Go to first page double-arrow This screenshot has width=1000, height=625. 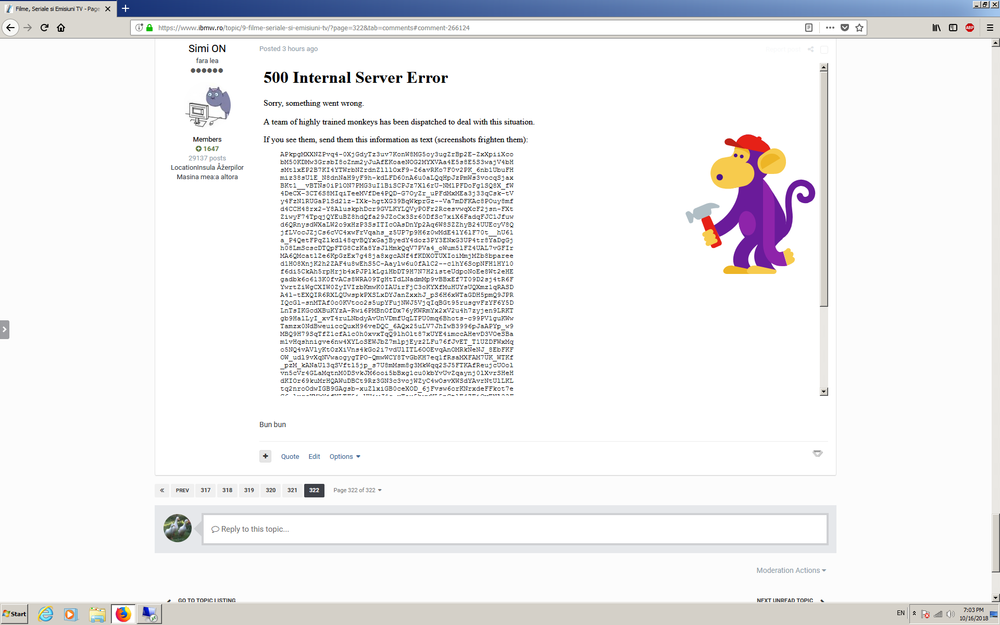(x=162, y=490)
